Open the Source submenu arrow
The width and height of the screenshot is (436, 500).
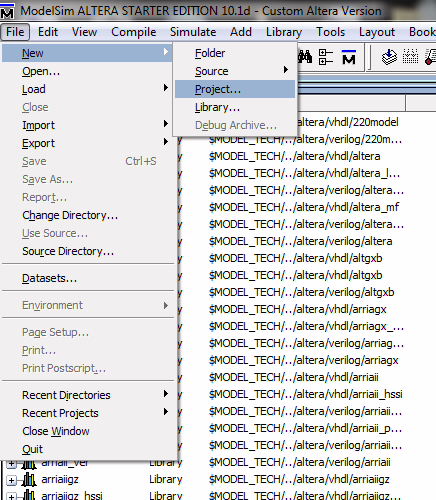pyautogui.click(x=286, y=70)
